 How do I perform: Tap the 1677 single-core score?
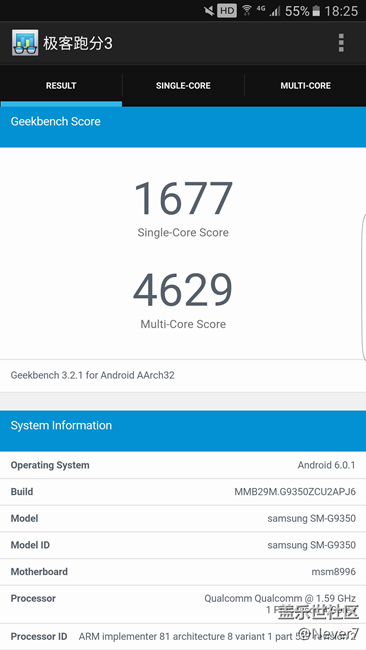point(183,198)
